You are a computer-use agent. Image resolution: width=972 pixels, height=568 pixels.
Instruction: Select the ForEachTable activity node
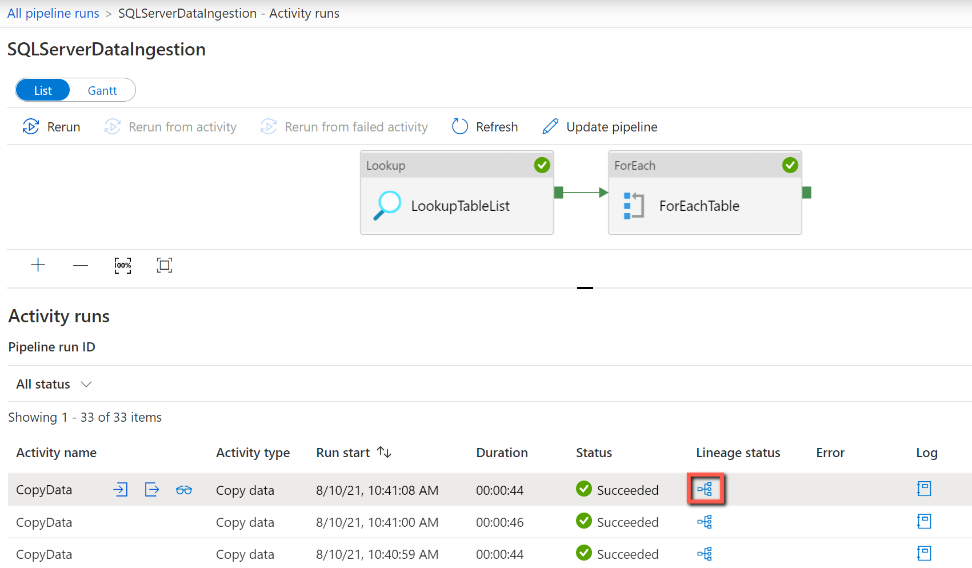705,193
